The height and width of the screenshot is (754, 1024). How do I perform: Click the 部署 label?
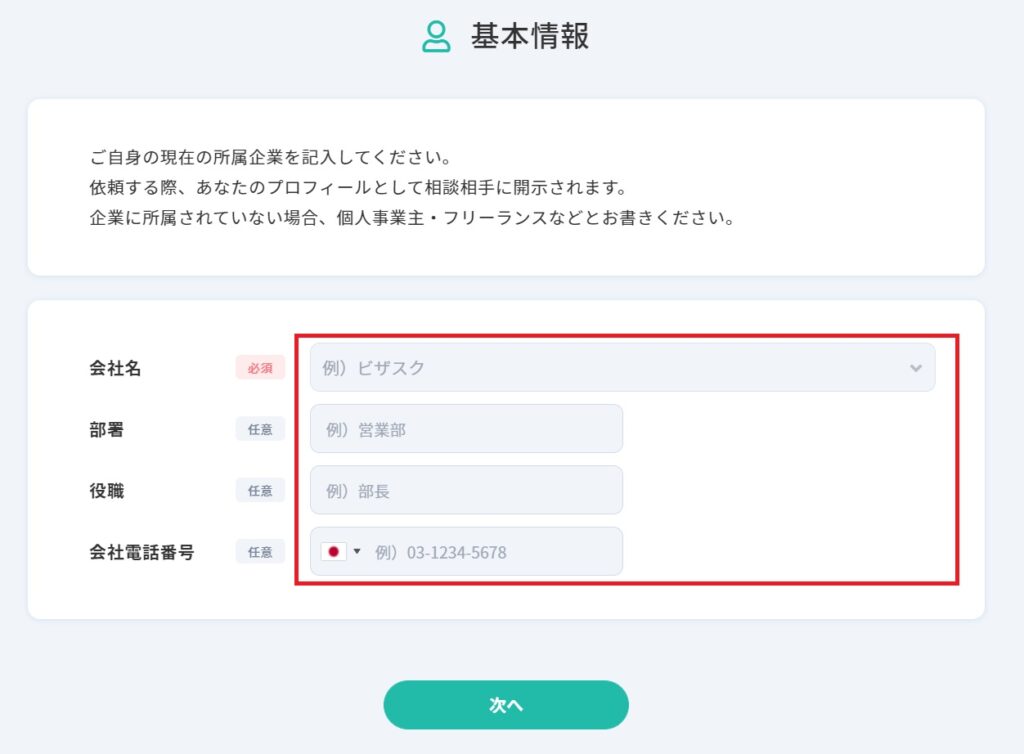pos(106,430)
